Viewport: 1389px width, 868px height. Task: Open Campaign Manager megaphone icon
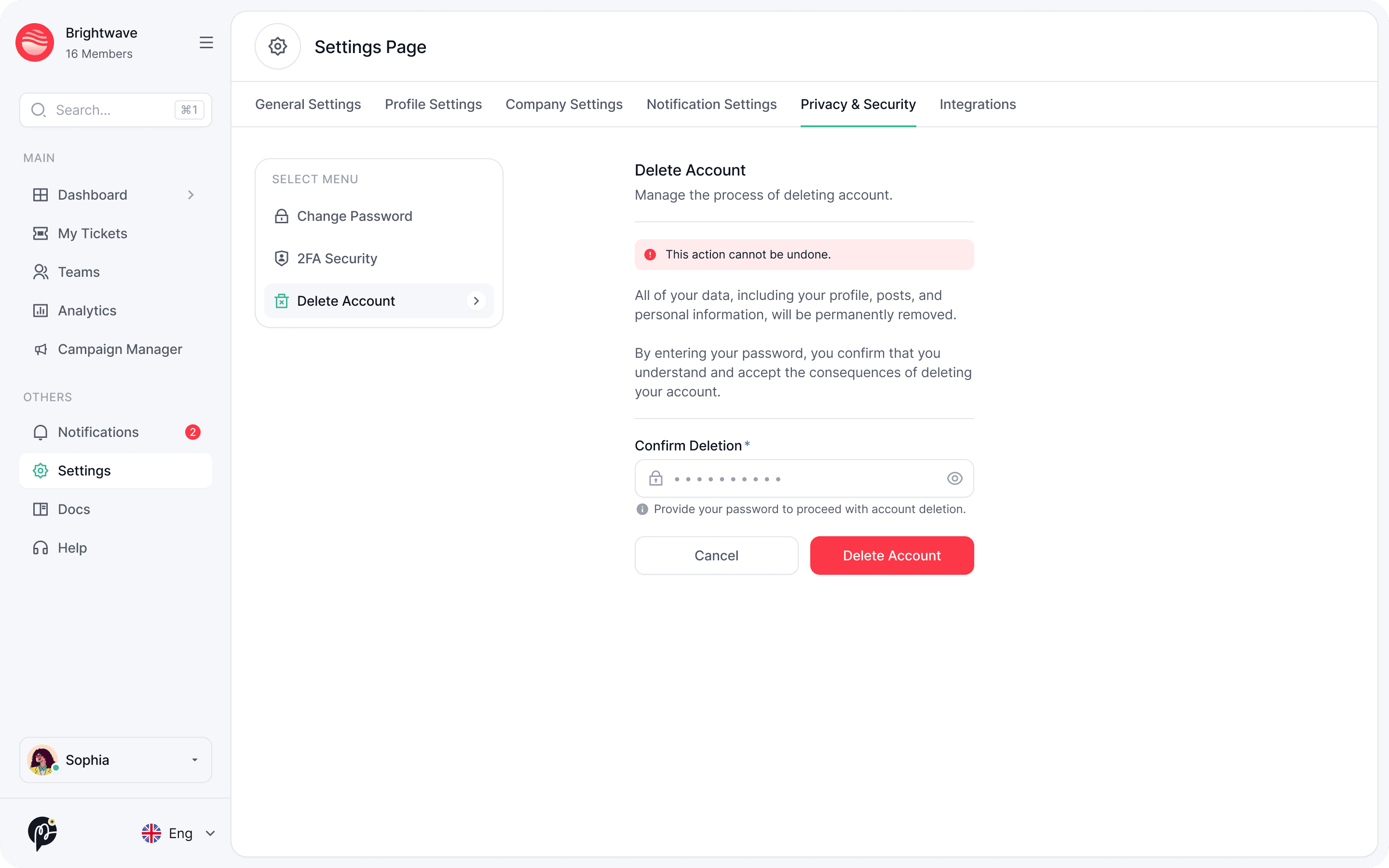pos(40,349)
